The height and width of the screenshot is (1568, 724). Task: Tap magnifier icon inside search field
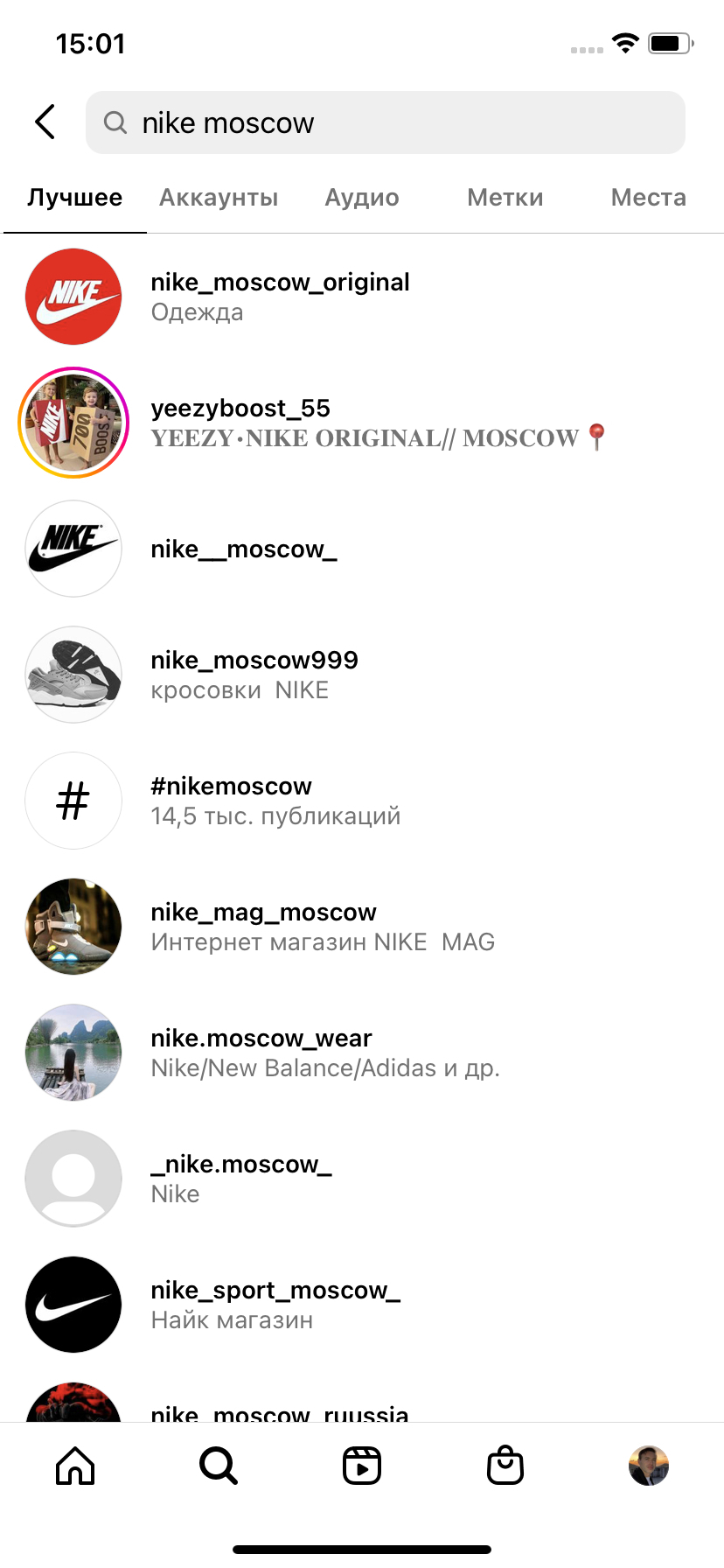115,122
